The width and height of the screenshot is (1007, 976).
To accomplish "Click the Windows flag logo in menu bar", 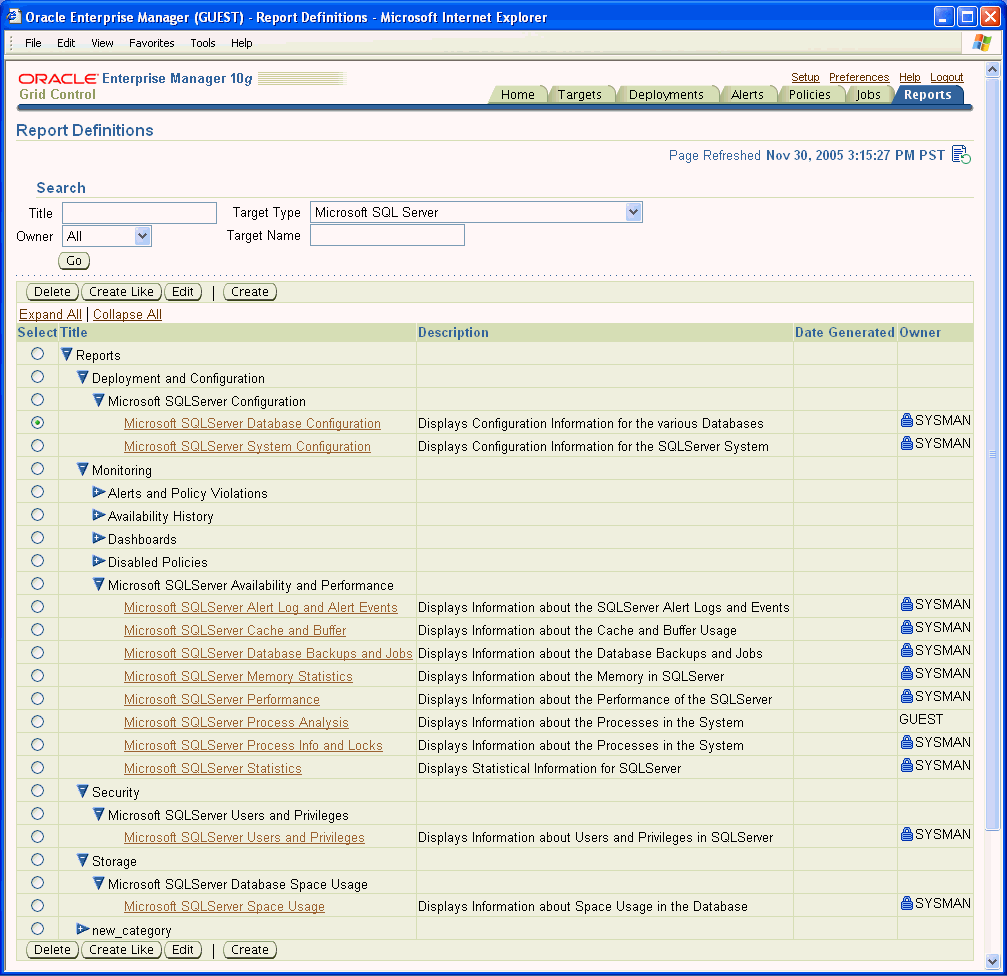I will pyautogui.click(x=982, y=43).
